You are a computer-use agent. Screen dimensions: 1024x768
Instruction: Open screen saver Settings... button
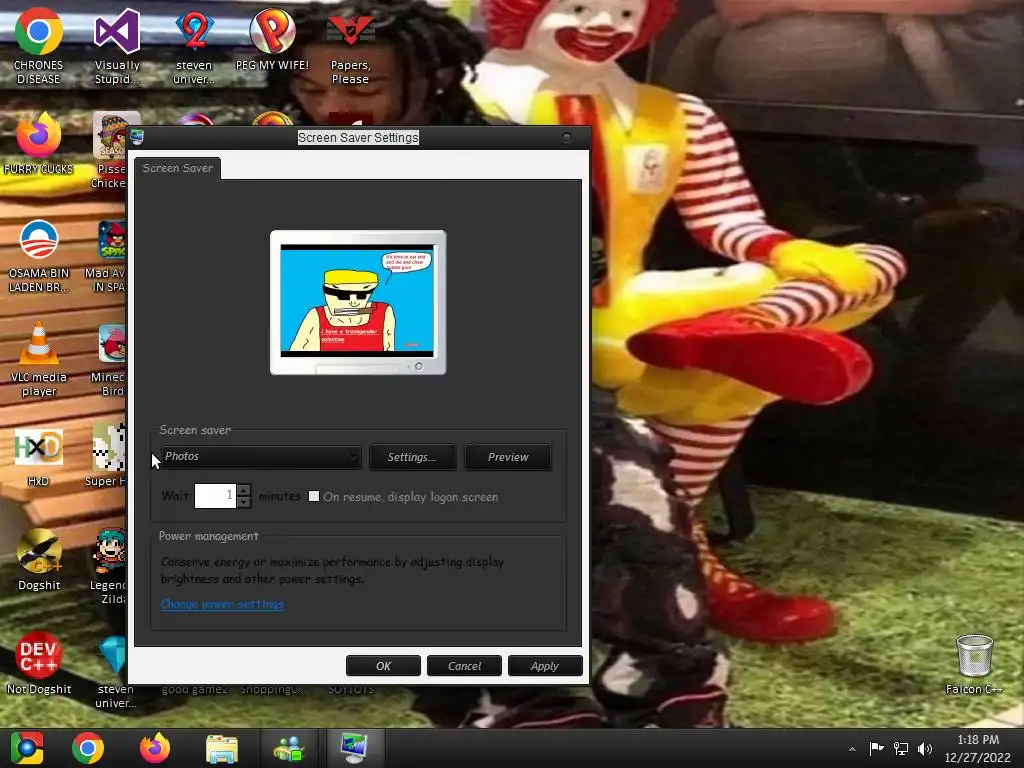coord(412,457)
